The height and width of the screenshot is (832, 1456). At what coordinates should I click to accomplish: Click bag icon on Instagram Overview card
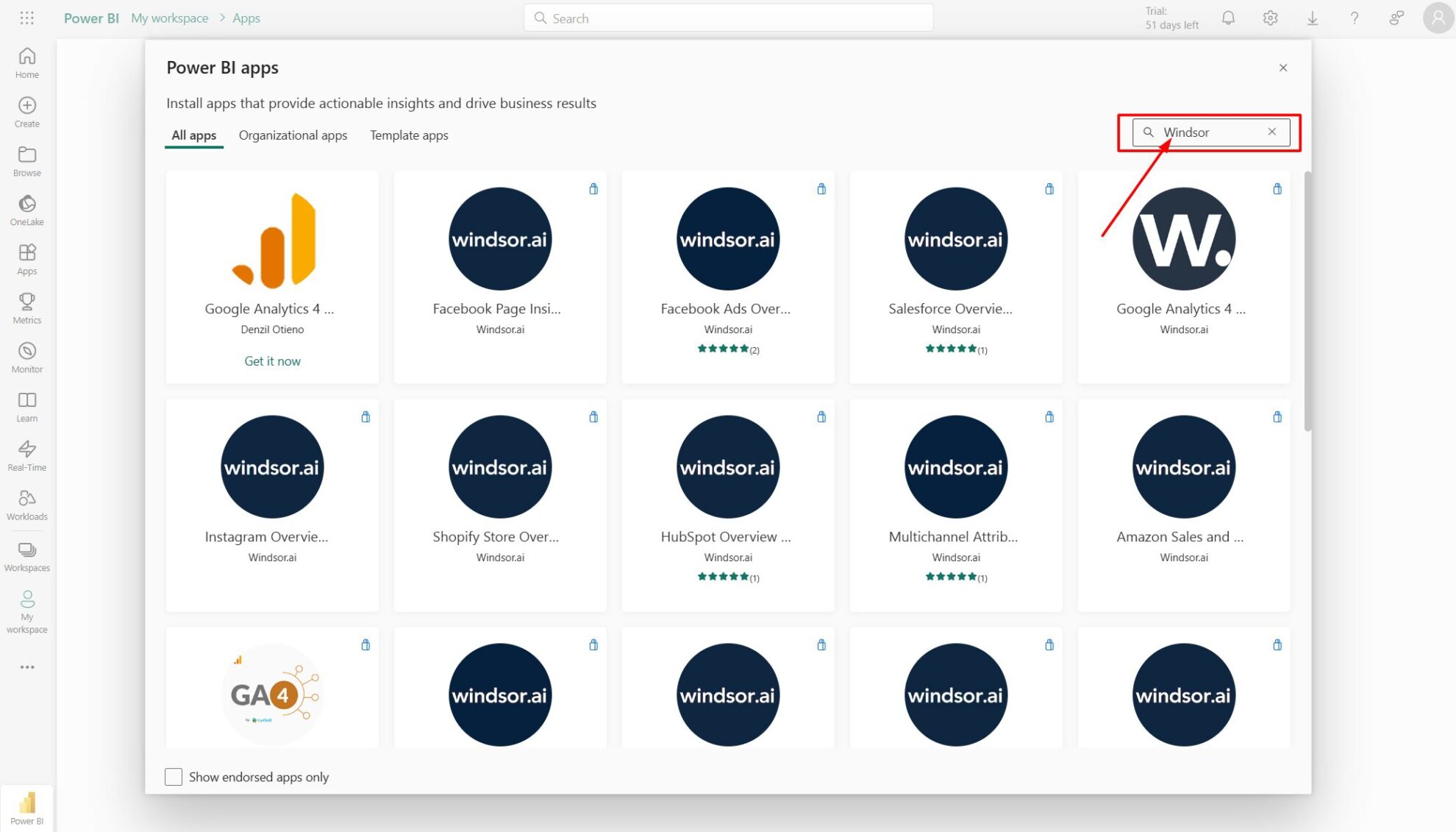click(x=365, y=417)
